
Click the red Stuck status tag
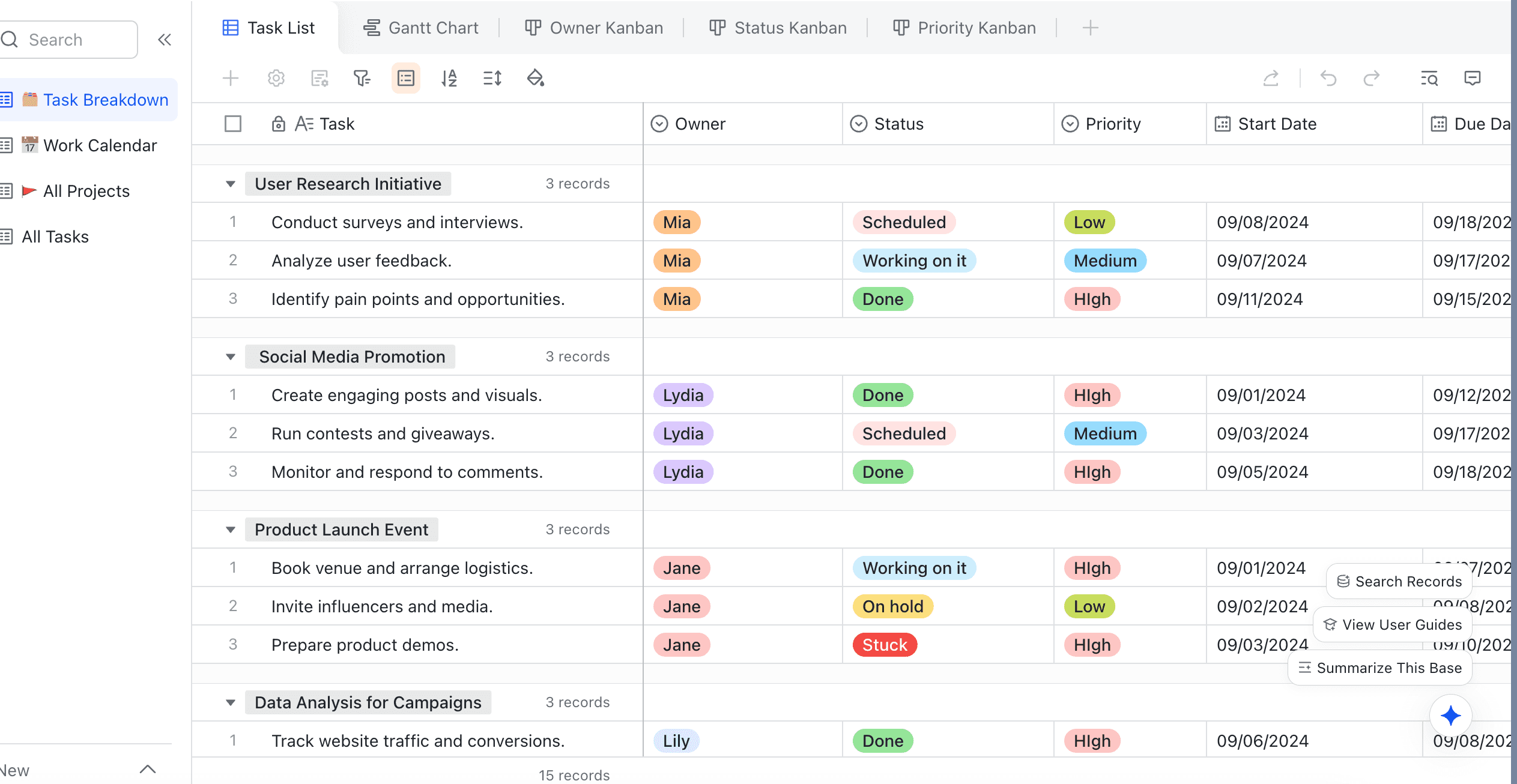(x=885, y=645)
